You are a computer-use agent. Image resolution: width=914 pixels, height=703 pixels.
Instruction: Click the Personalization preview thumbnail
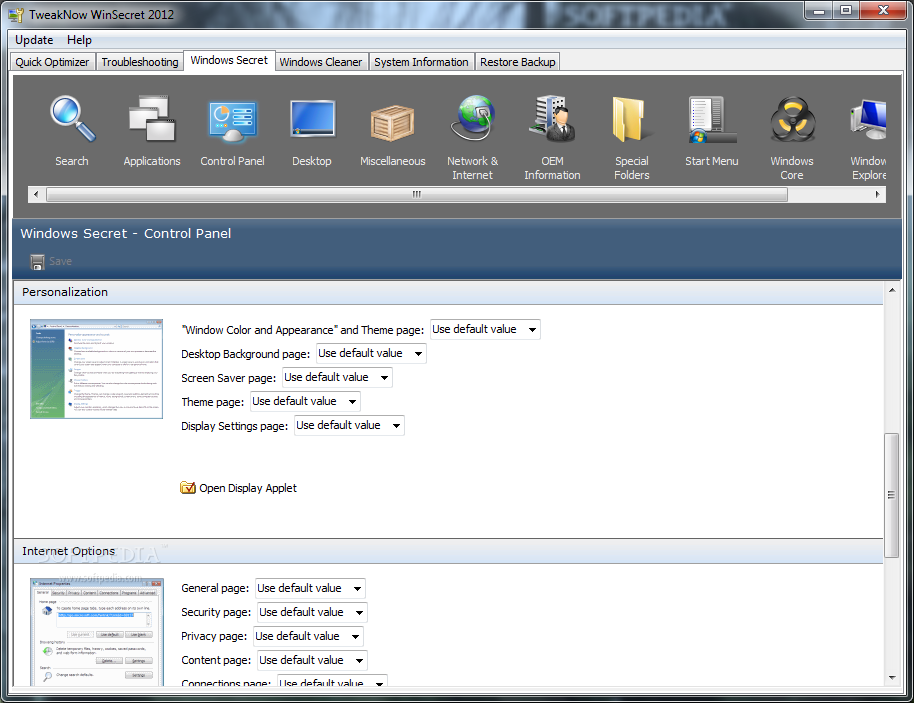click(x=96, y=369)
